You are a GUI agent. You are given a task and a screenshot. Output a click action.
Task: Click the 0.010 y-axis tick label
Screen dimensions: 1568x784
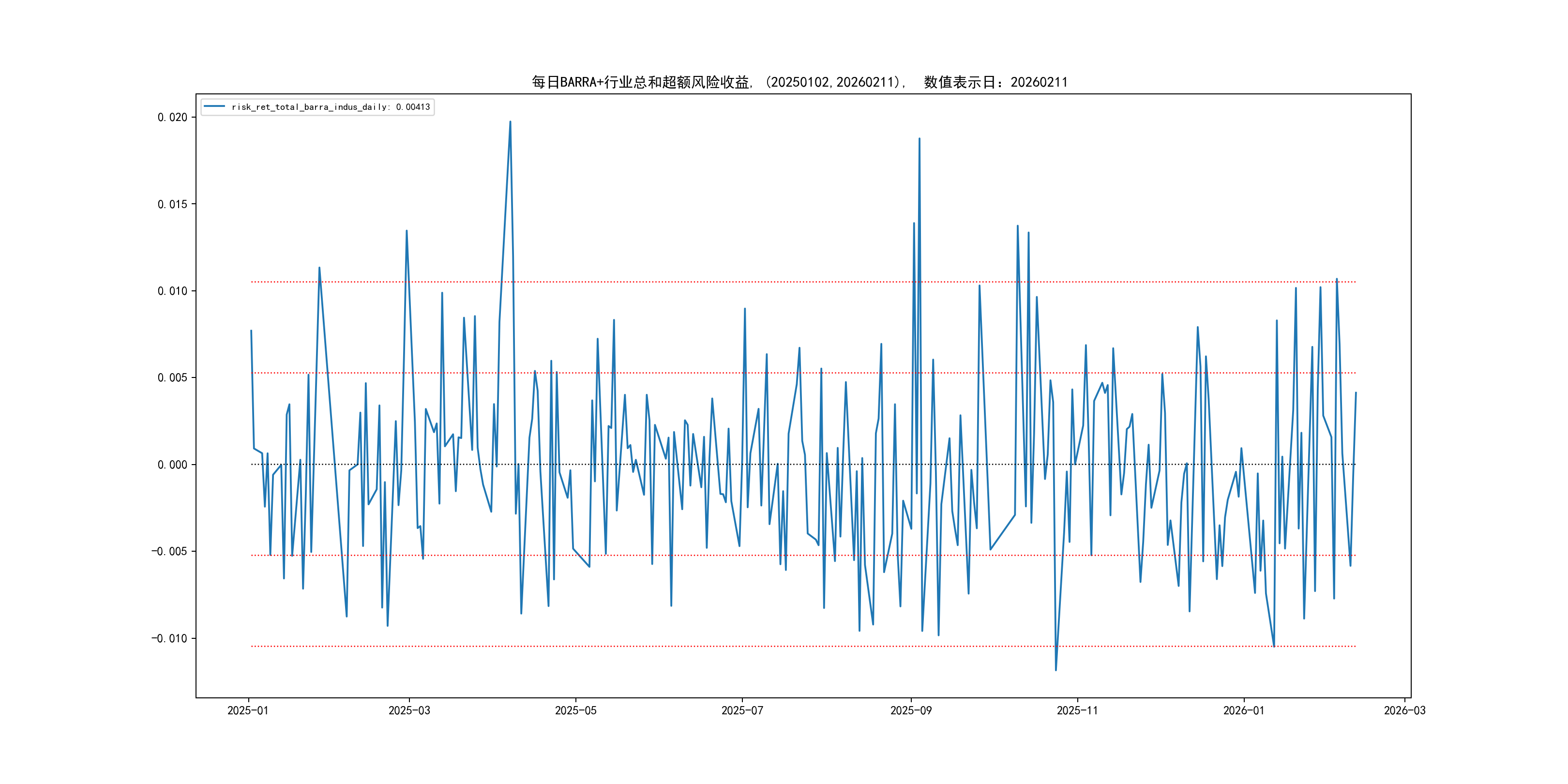pos(172,291)
